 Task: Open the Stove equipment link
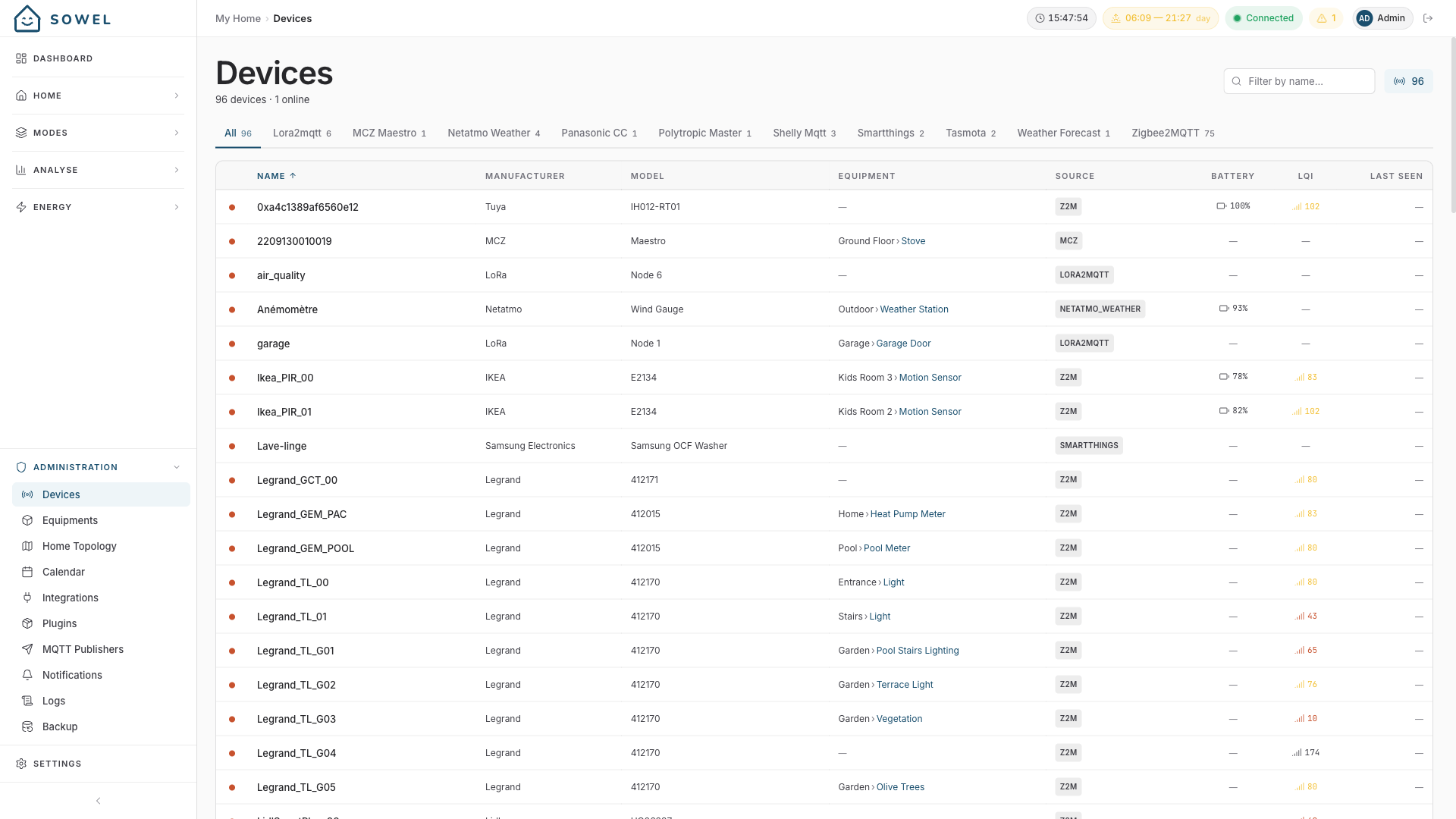913,241
